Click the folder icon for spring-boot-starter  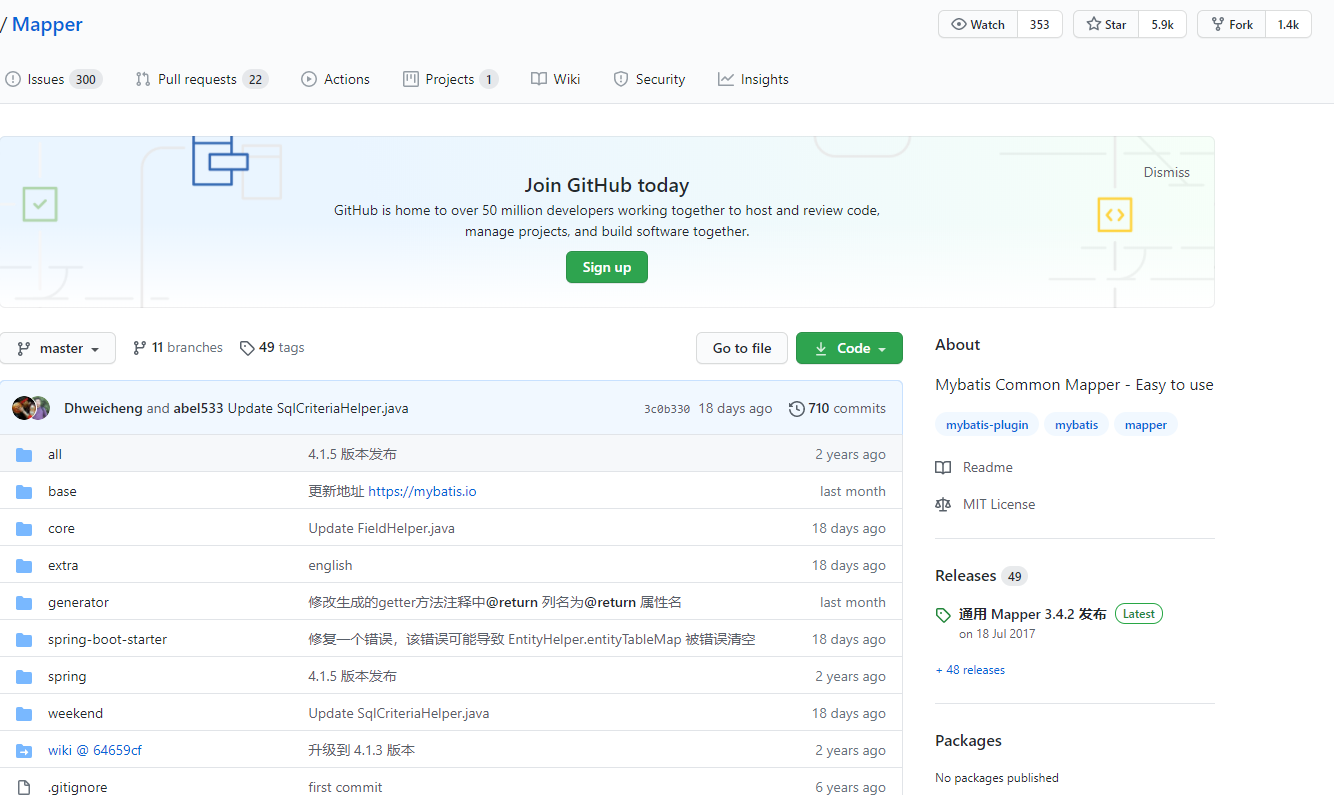pyautogui.click(x=24, y=639)
